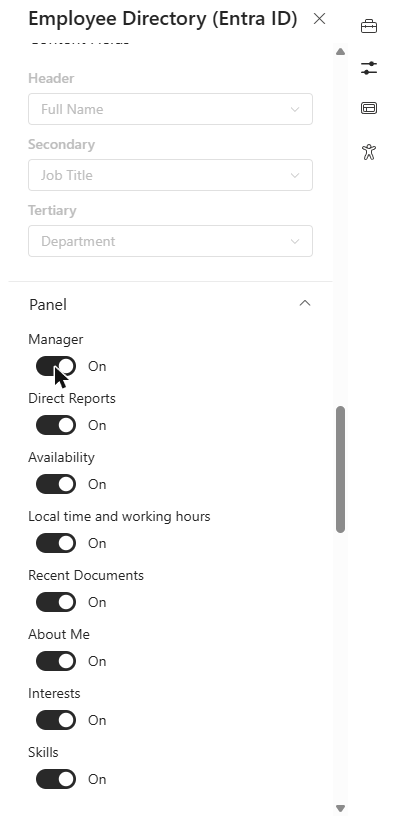Open the briefcase toolbox icon
402x816 pixels.
369,26
